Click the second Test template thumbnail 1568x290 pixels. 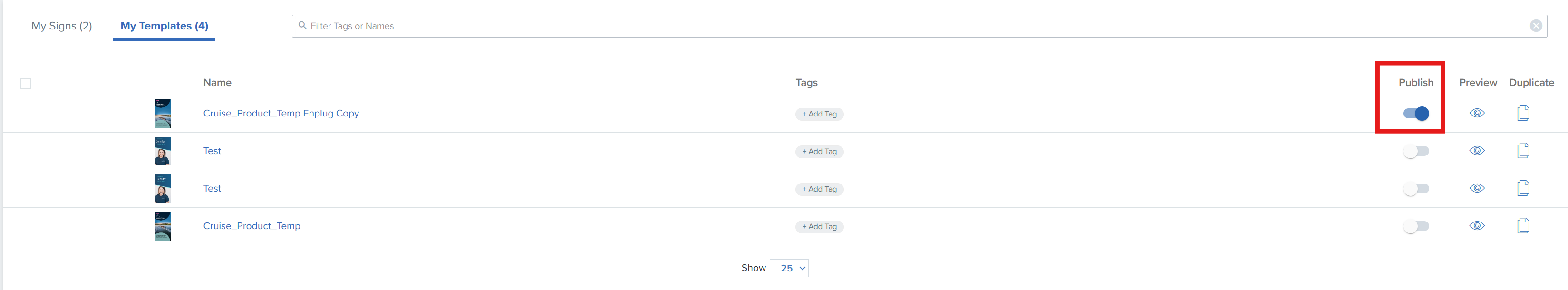click(x=163, y=189)
